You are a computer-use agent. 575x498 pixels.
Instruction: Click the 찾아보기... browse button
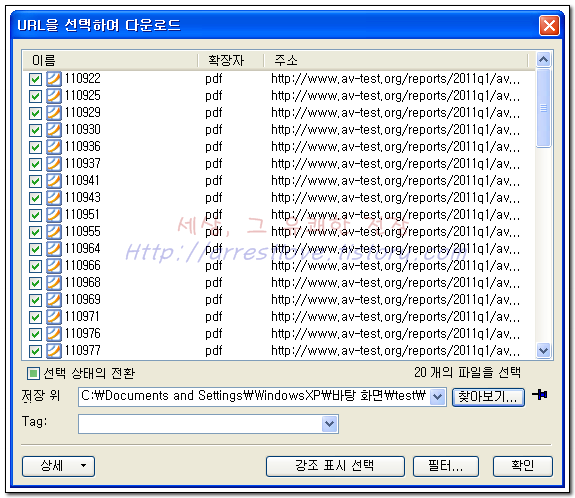(x=488, y=397)
